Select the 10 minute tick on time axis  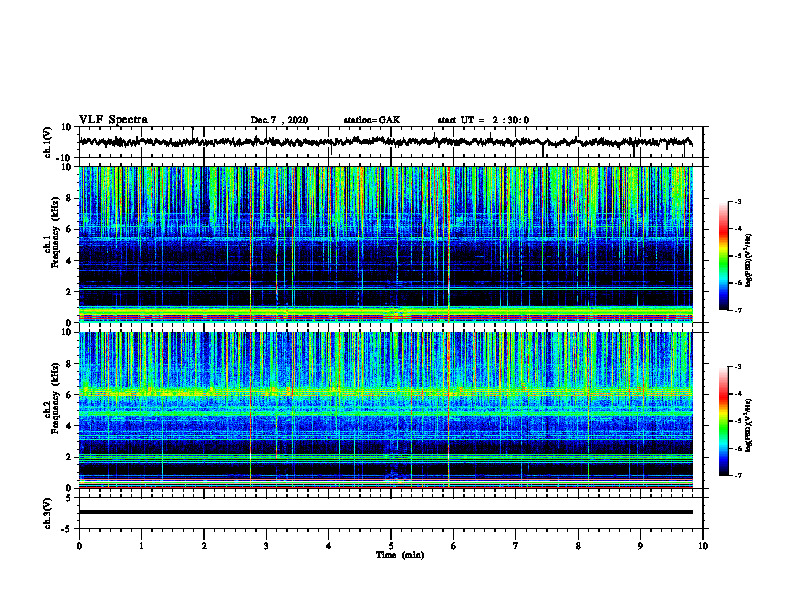pyautogui.click(x=703, y=546)
